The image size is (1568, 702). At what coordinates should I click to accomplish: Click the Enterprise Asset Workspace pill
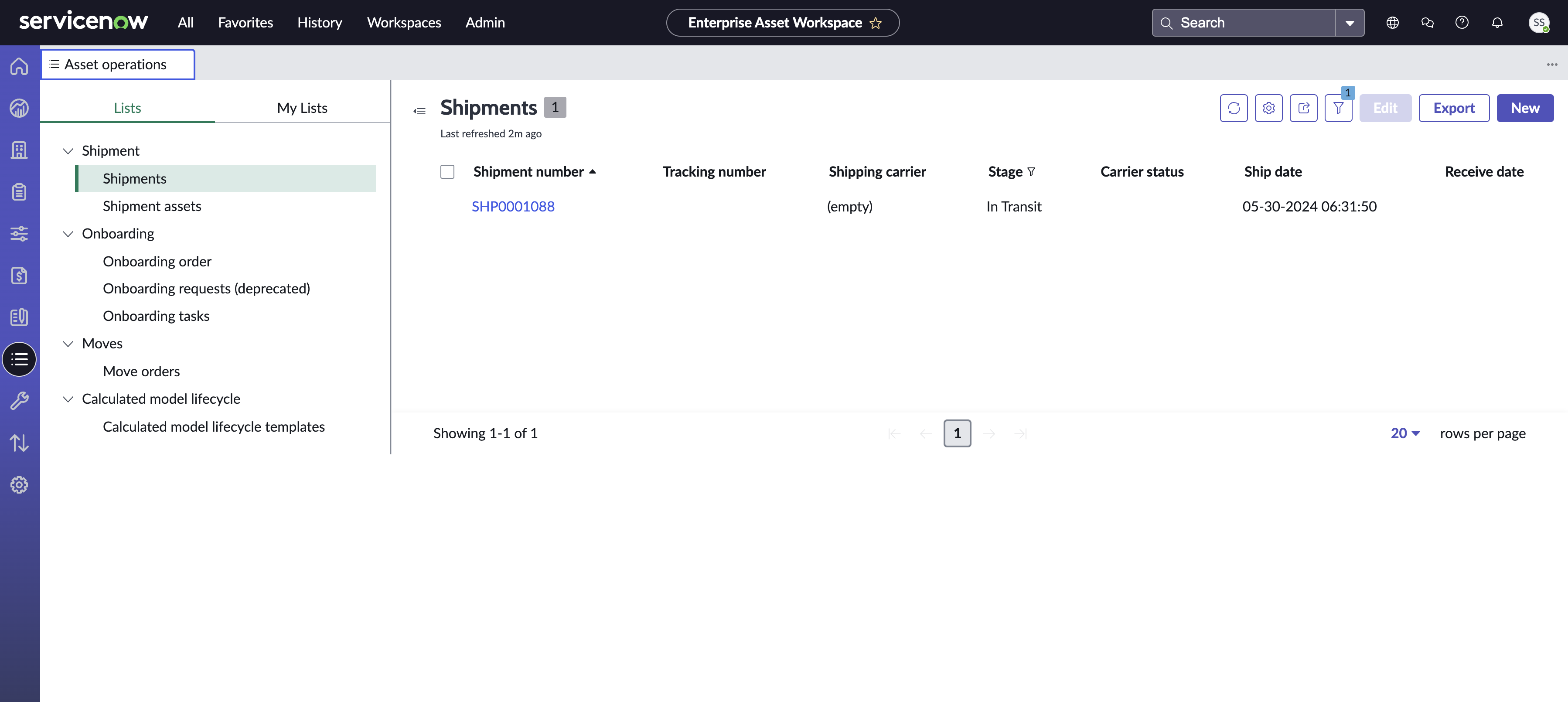tap(782, 23)
